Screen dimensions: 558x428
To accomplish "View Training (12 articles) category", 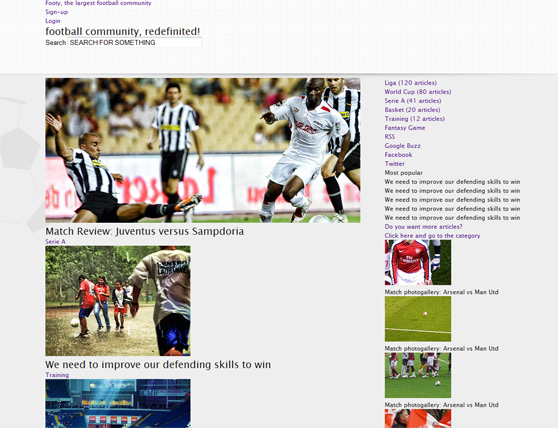I will [x=415, y=119].
